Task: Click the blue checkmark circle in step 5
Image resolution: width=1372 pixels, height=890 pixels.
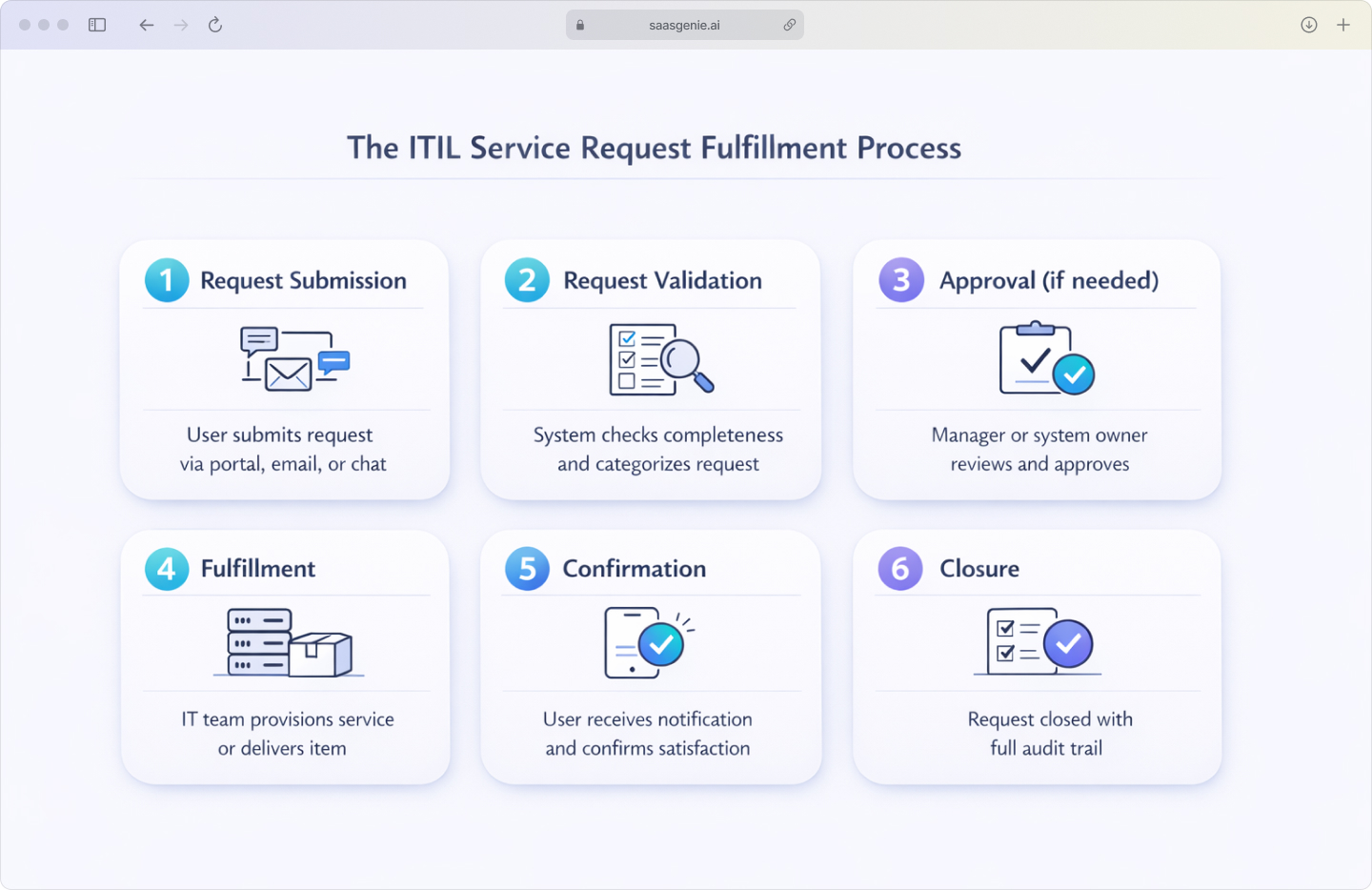Action: pos(662,645)
